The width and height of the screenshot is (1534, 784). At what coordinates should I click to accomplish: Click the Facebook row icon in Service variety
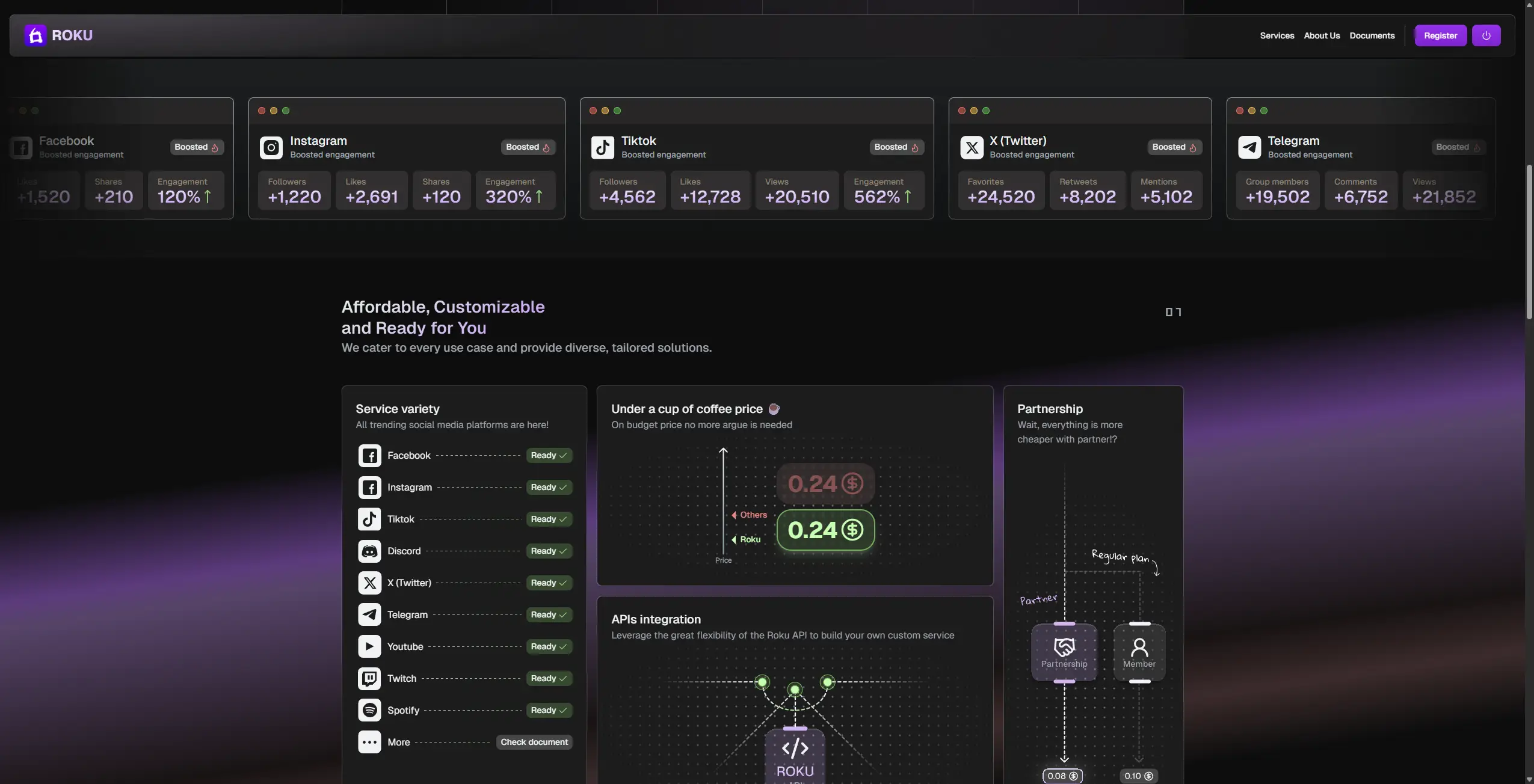[x=369, y=456]
